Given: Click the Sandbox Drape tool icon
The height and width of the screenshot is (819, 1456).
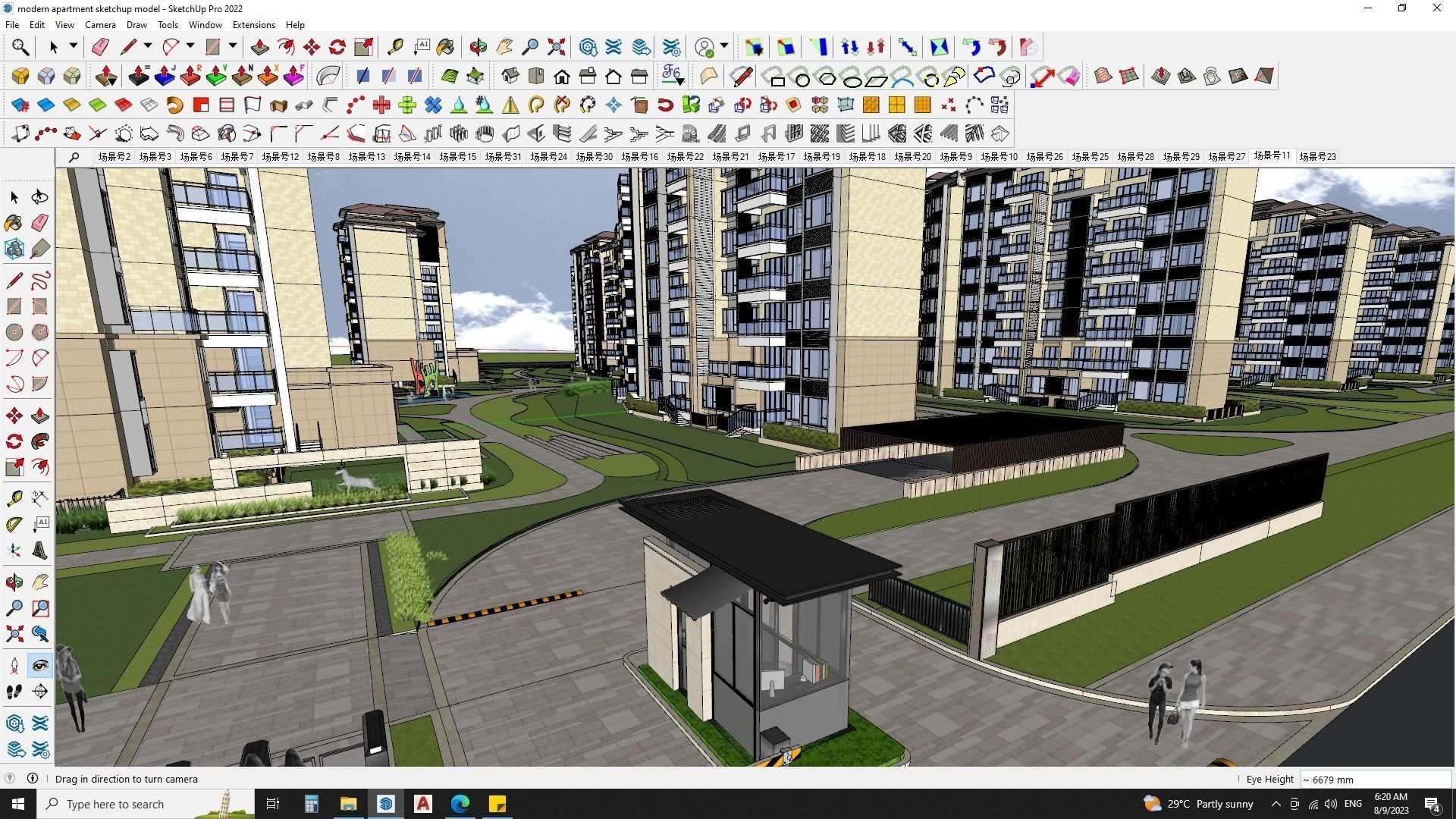Looking at the screenshot, I should tap(1213, 76).
